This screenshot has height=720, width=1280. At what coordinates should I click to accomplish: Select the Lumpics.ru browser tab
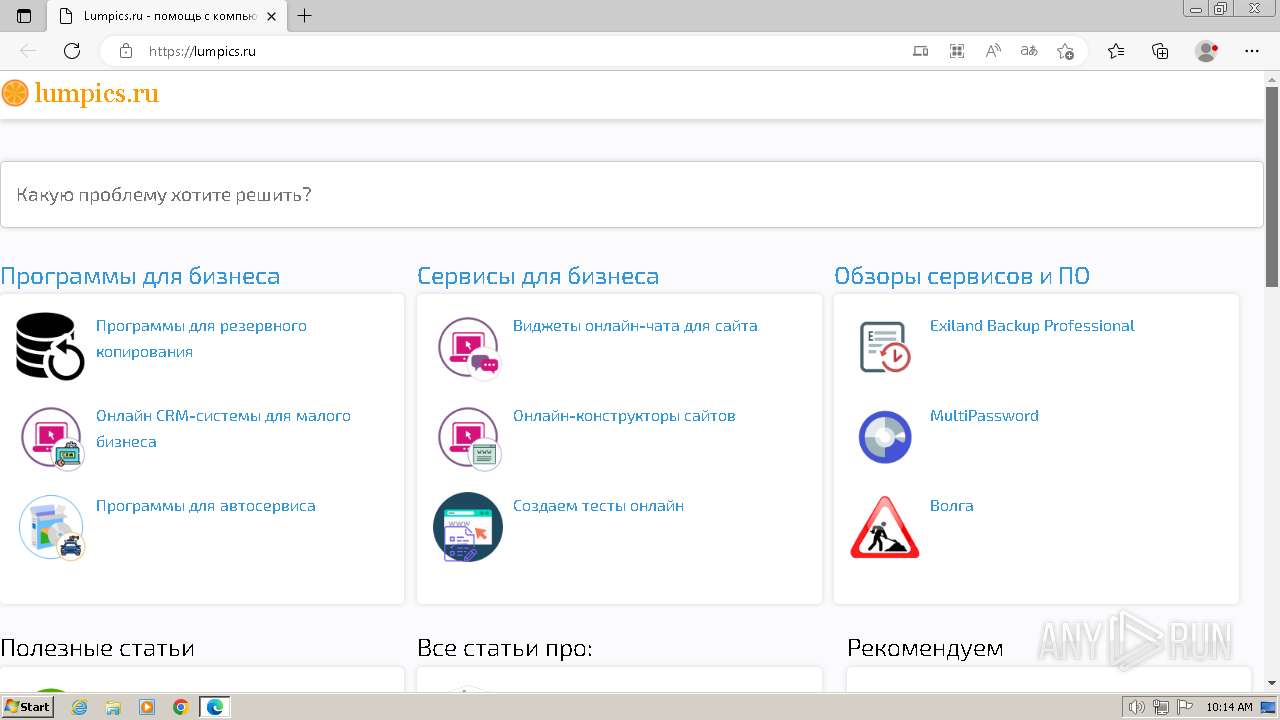pos(167,16)
